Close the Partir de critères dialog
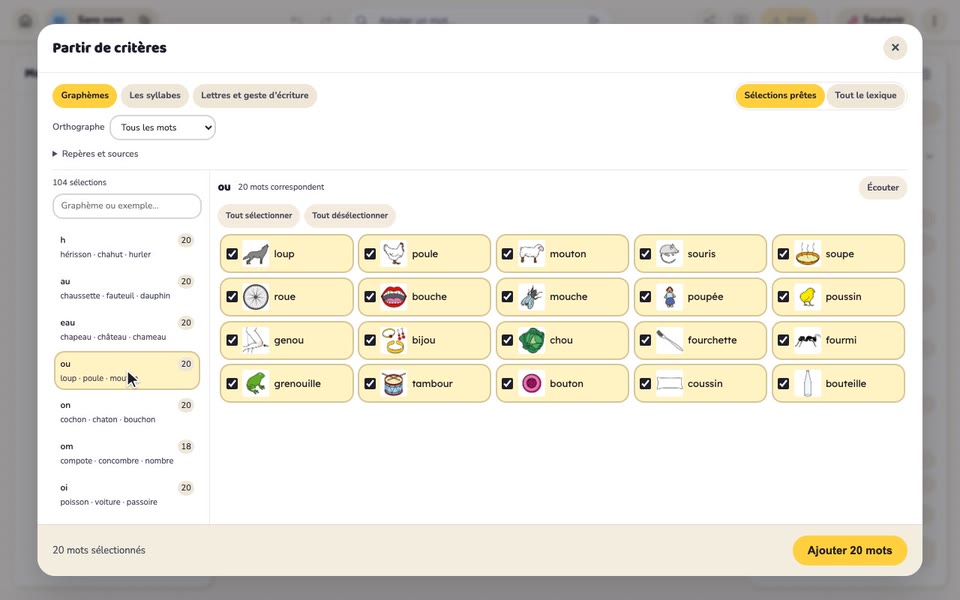The image size is (960, 600). (x=895, y=48)
